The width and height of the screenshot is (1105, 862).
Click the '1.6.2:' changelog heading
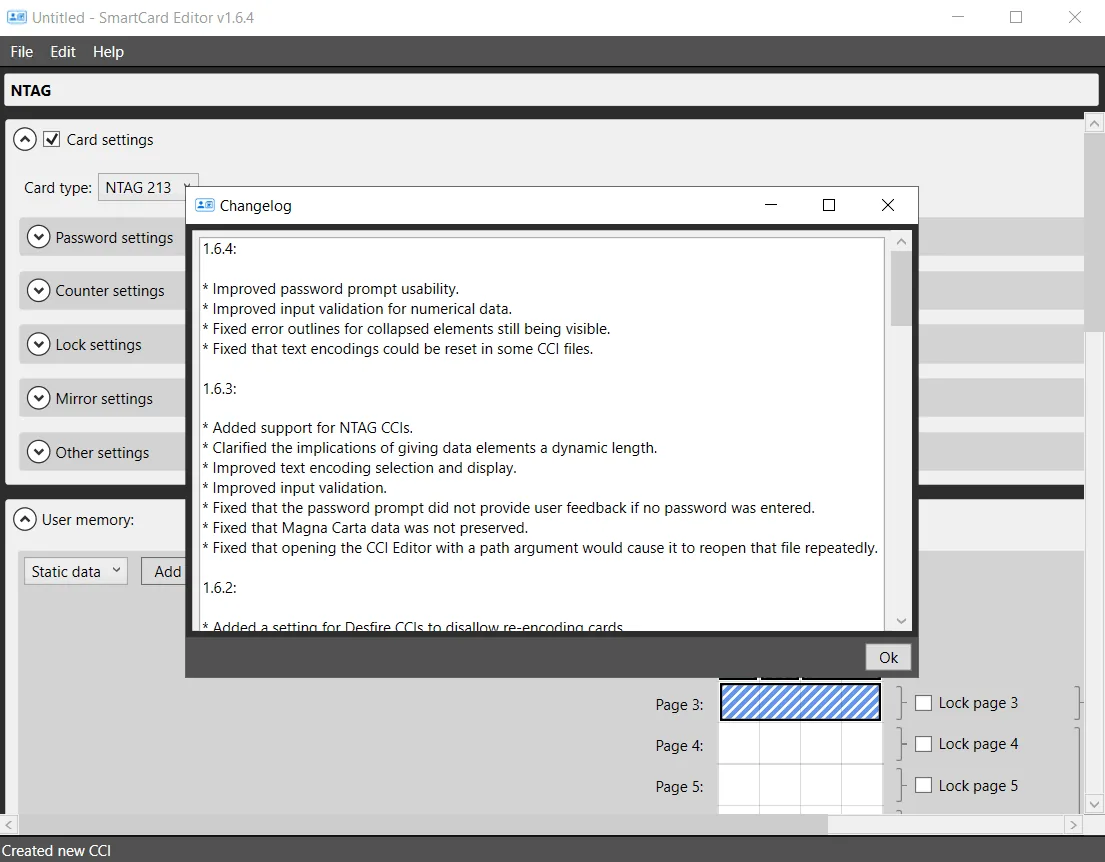point(220,588)
